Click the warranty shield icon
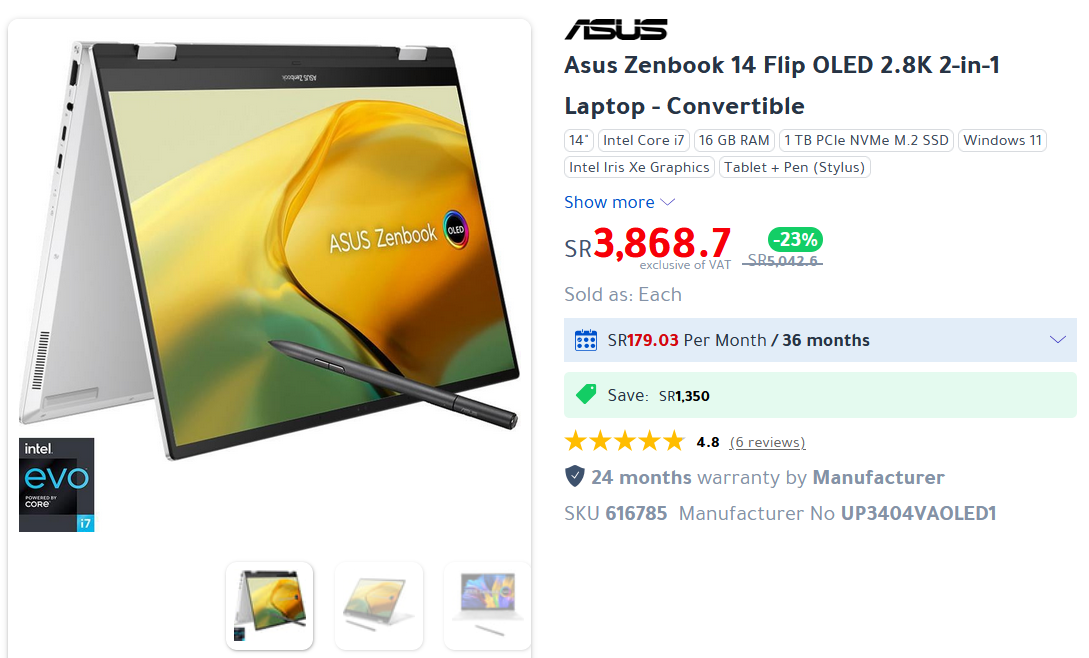 (x=574, y=477)
